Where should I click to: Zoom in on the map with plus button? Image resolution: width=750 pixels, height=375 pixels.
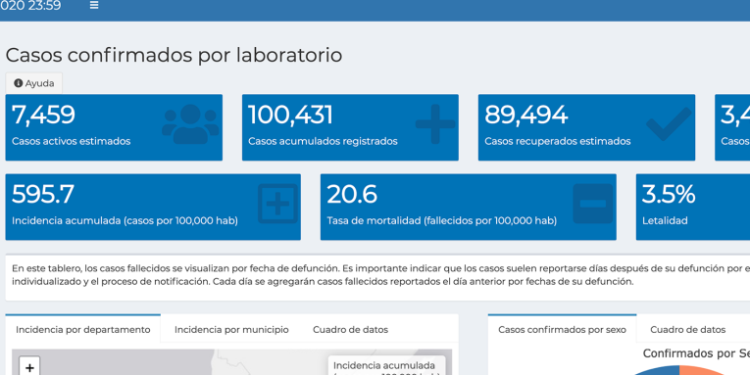click(30, 367)
